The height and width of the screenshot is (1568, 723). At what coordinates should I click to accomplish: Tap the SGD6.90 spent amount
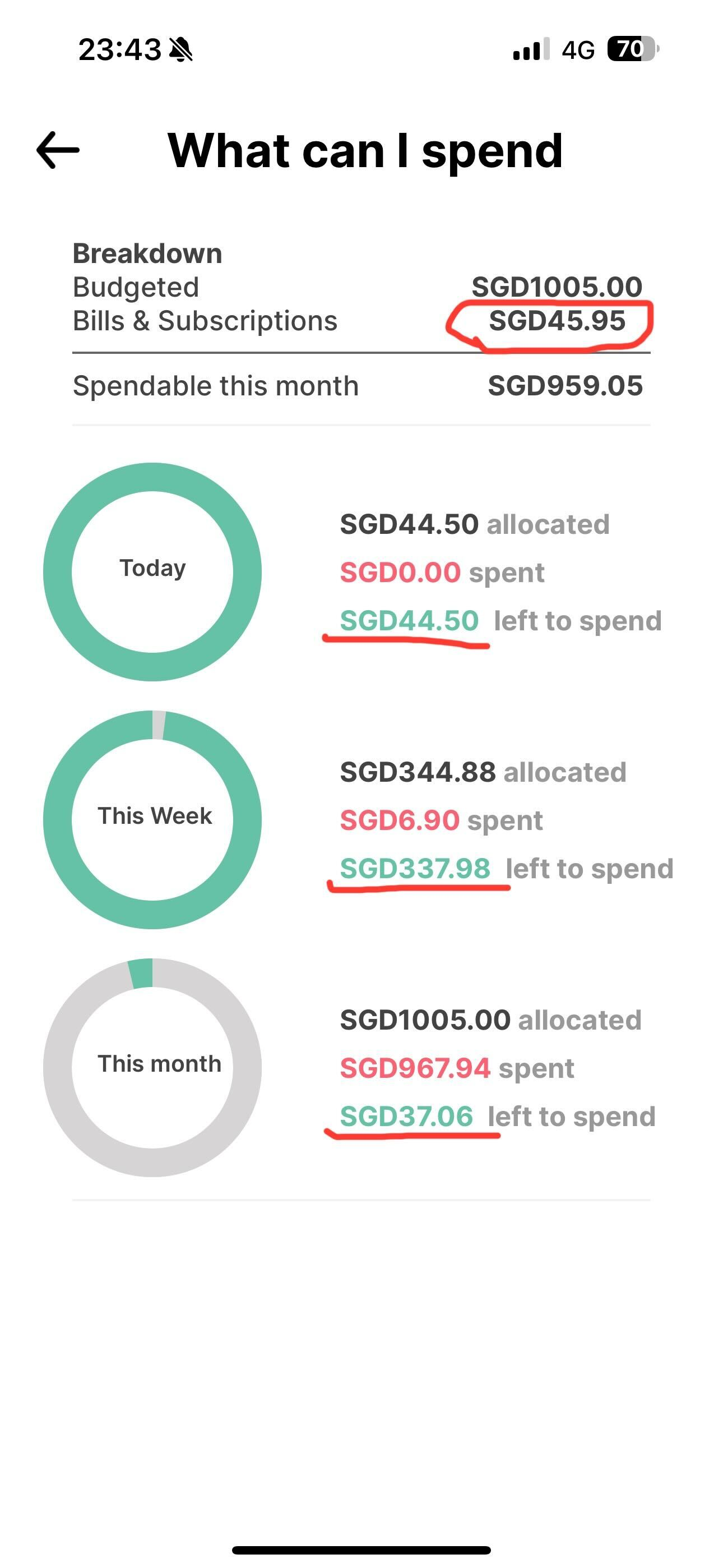click(399, 820)
